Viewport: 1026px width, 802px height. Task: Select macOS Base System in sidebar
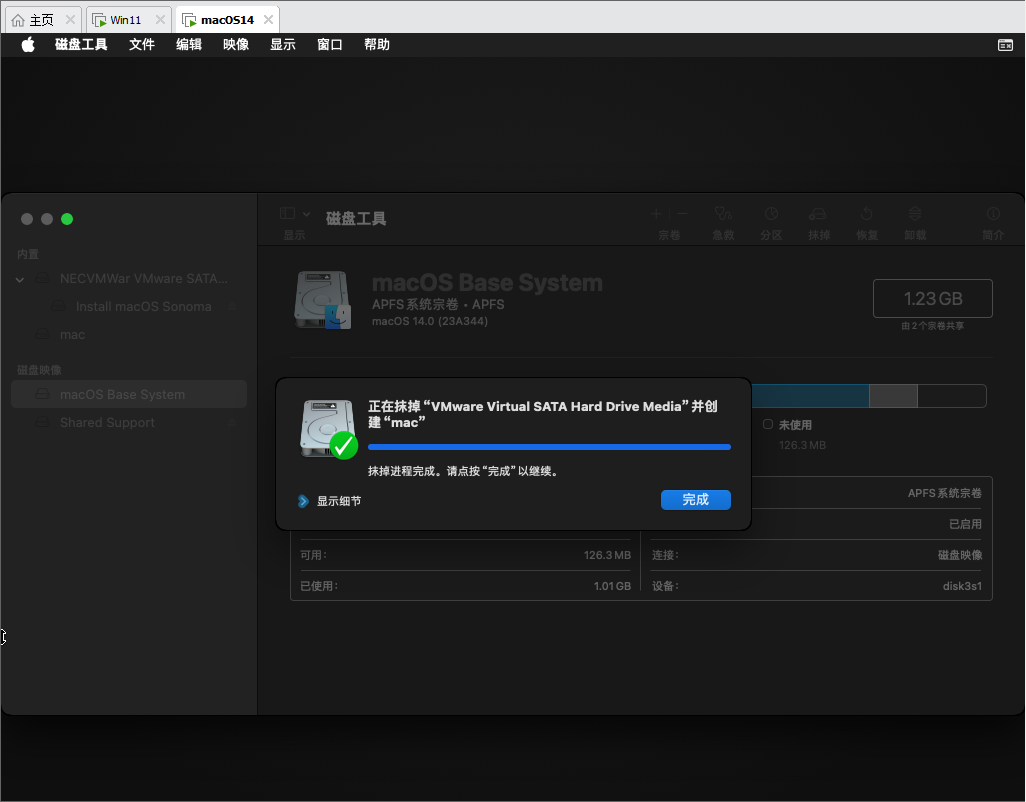tap(129, 394)
